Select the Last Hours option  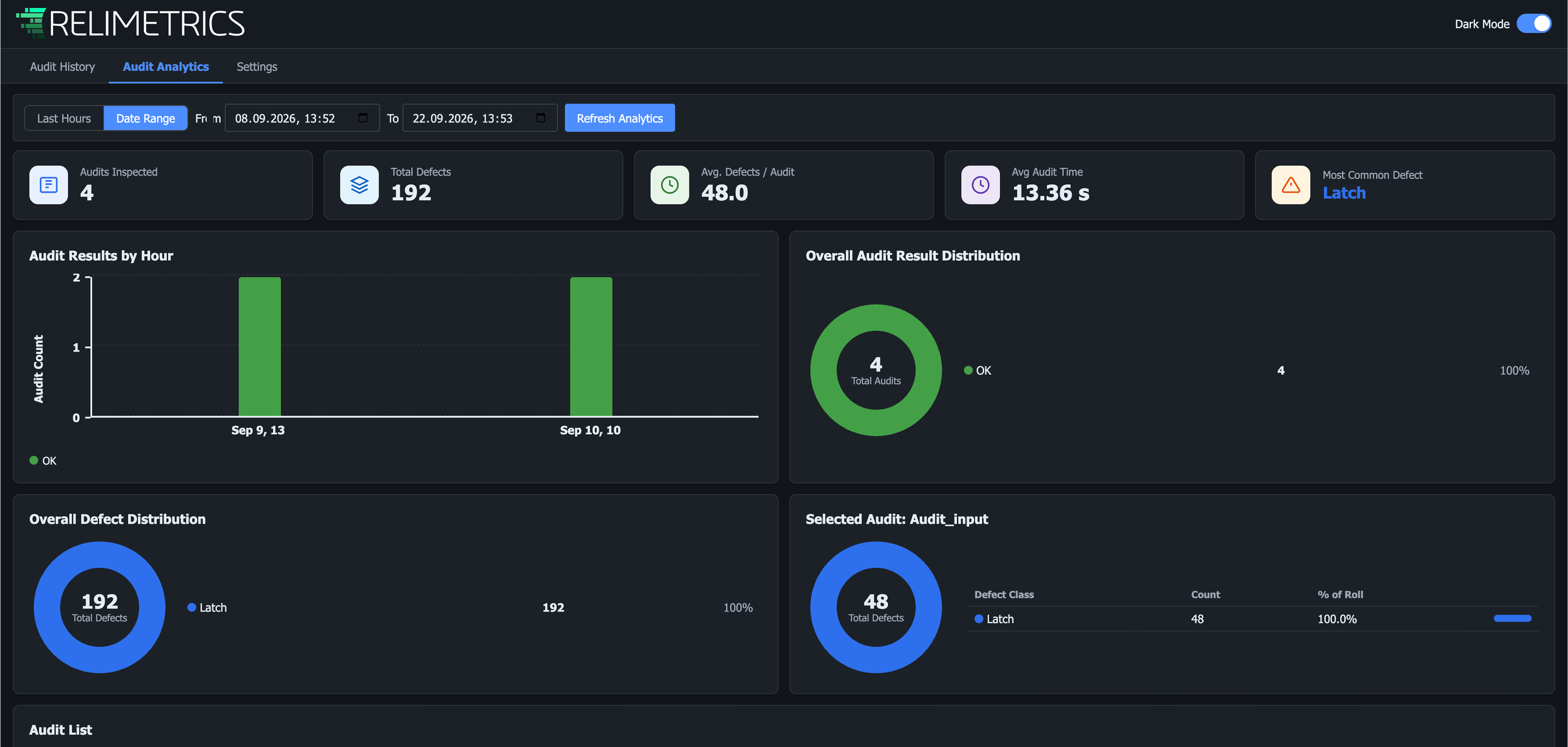[64, 118]
